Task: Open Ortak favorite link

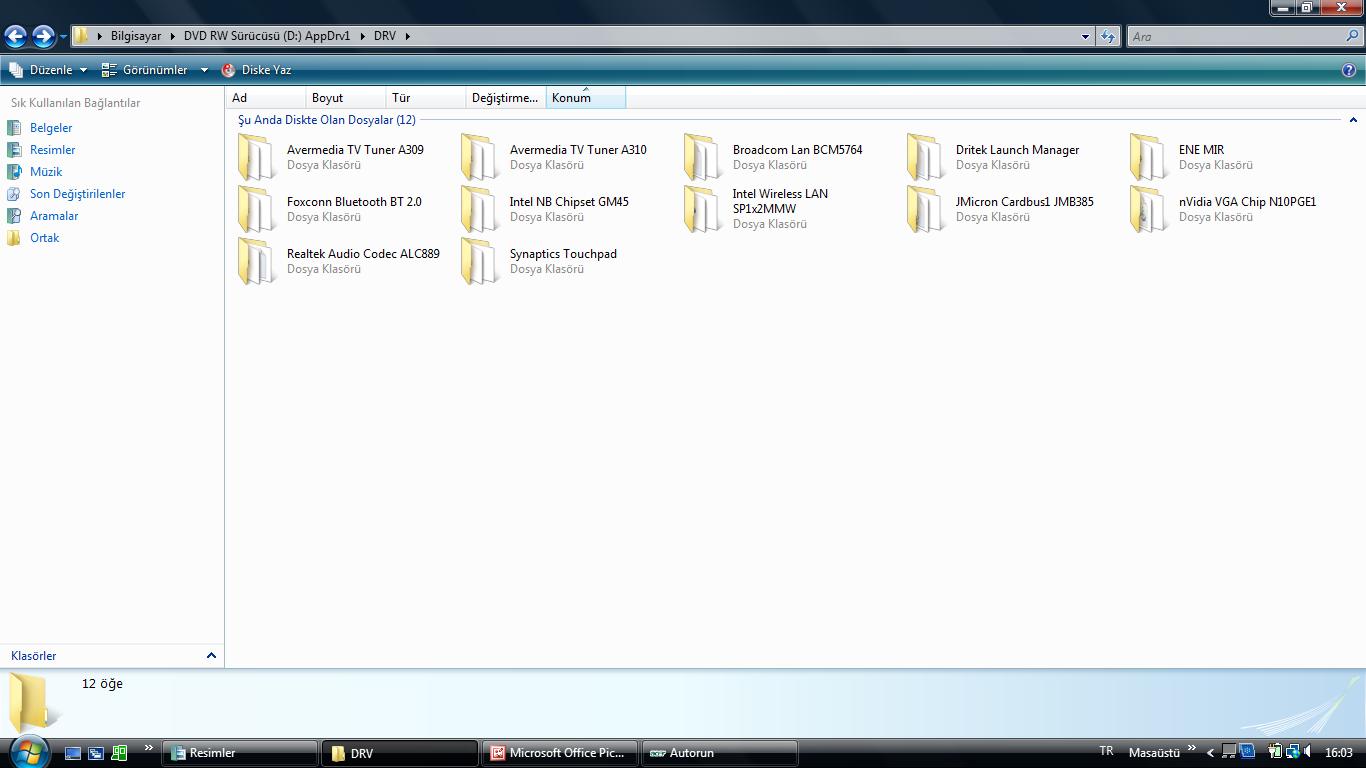Action: (44, 238)
